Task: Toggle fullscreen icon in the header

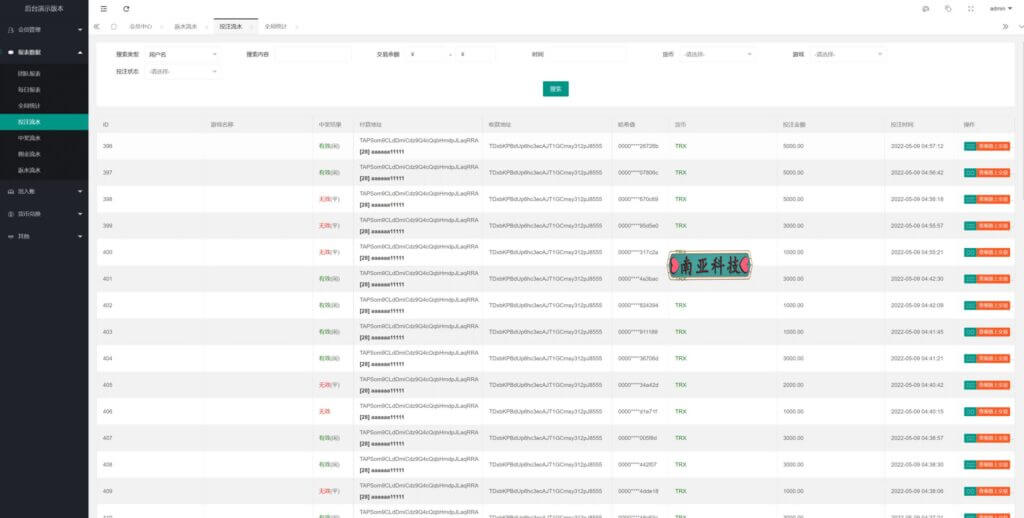Action: 971,9
